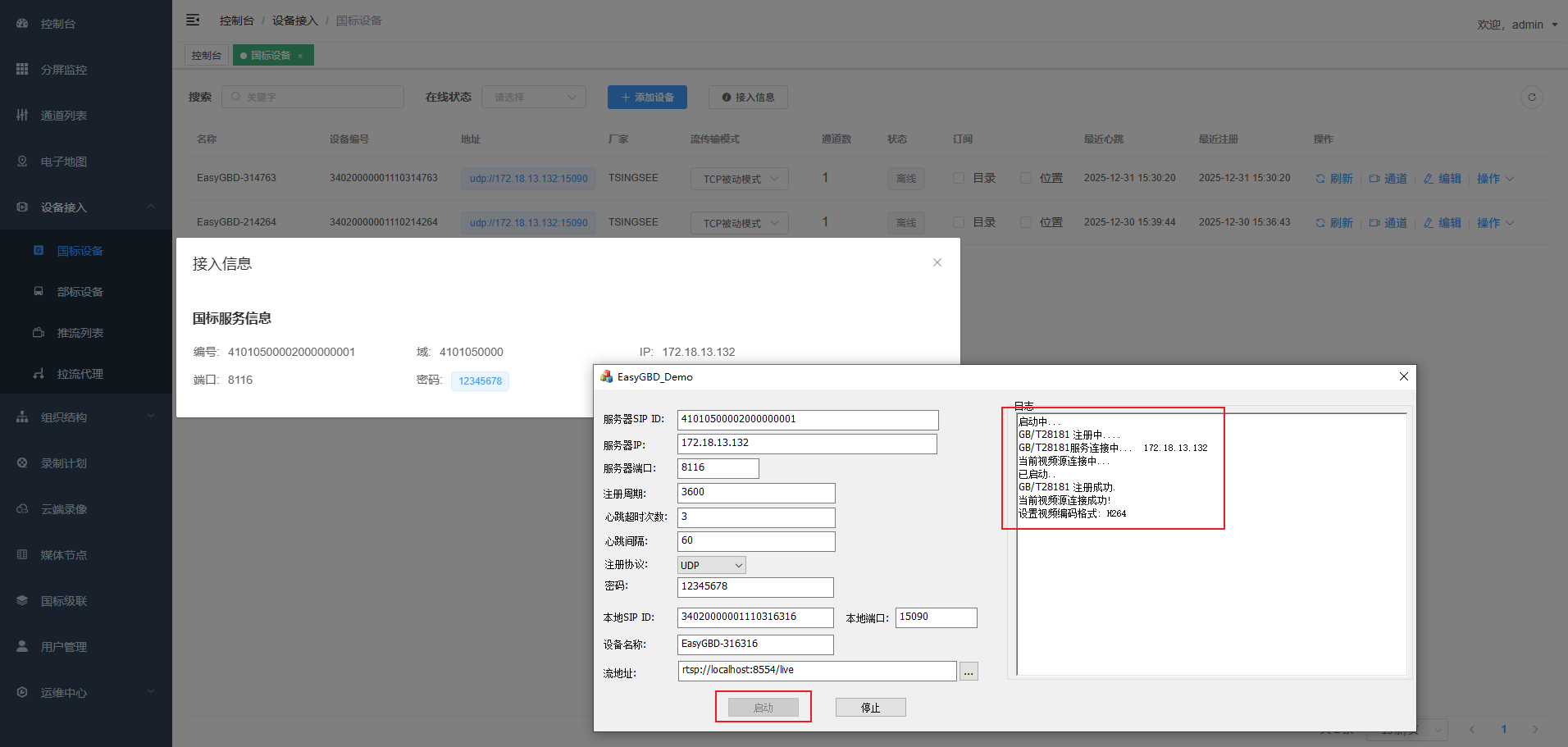Open stream mode dropdown for EasyGBD-314763
1568x747 pixels.
(x=740, y=179)
